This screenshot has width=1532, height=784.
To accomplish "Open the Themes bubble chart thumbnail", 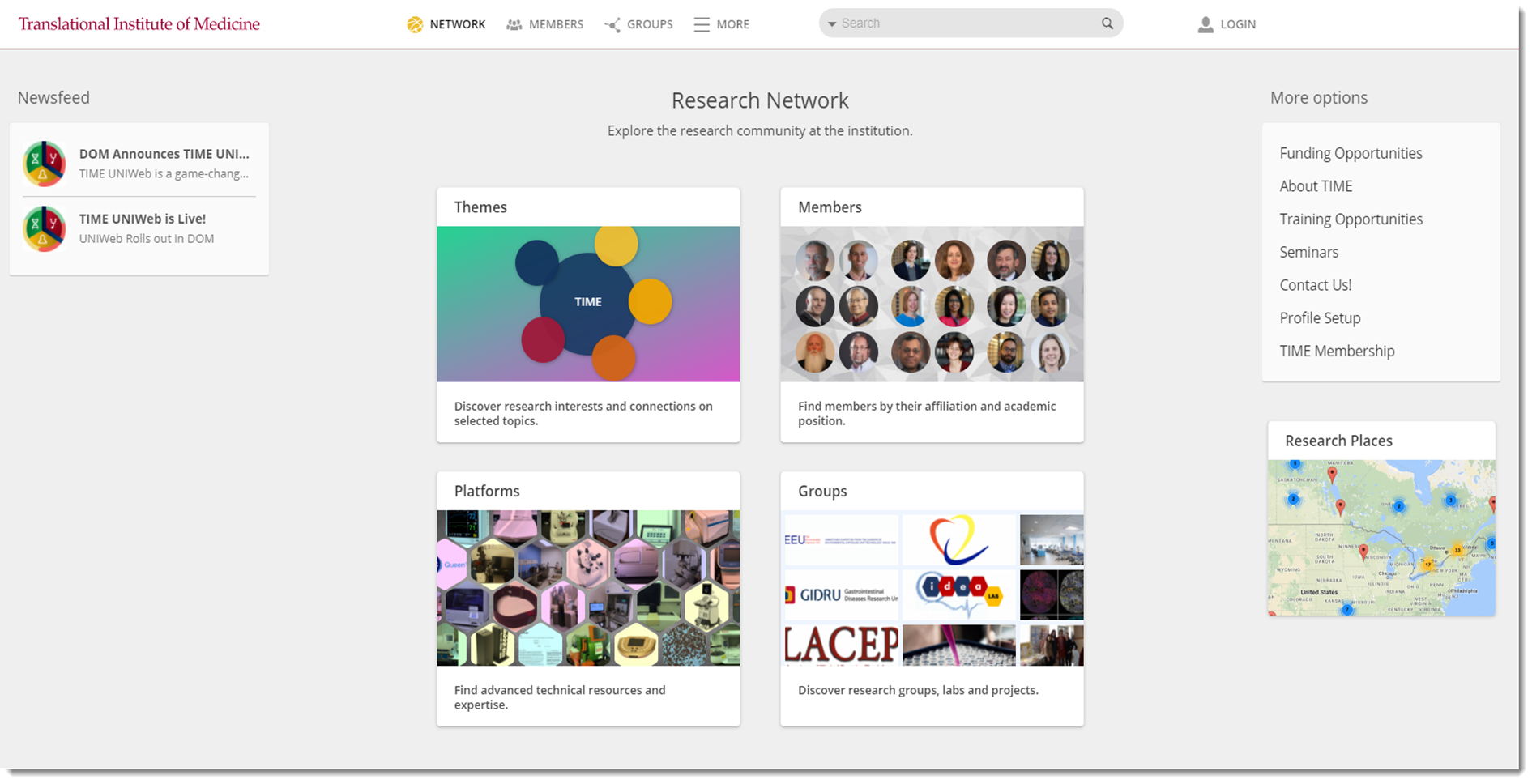I will pos(587,304).
